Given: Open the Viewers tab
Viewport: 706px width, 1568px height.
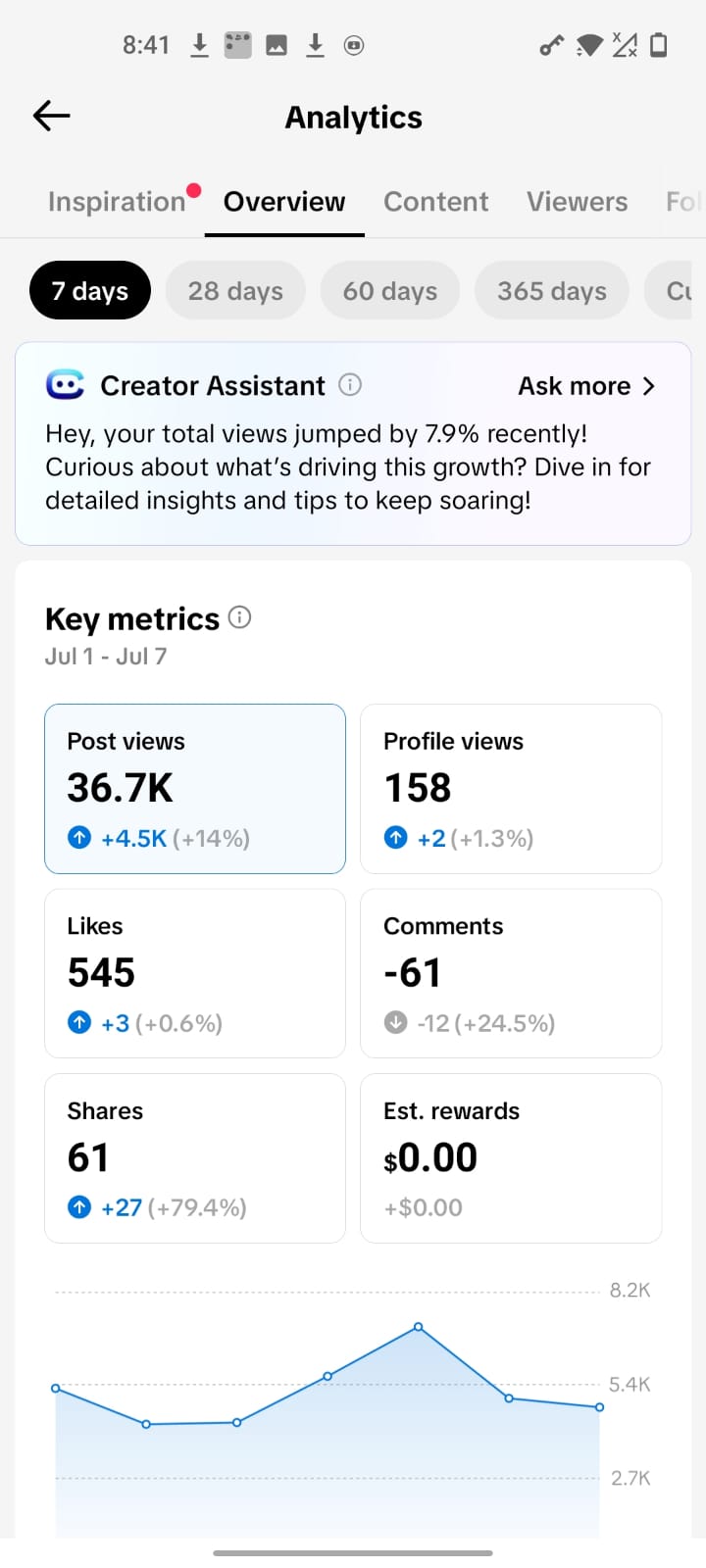Looking at the screenshot, I should tap(577, 201).
